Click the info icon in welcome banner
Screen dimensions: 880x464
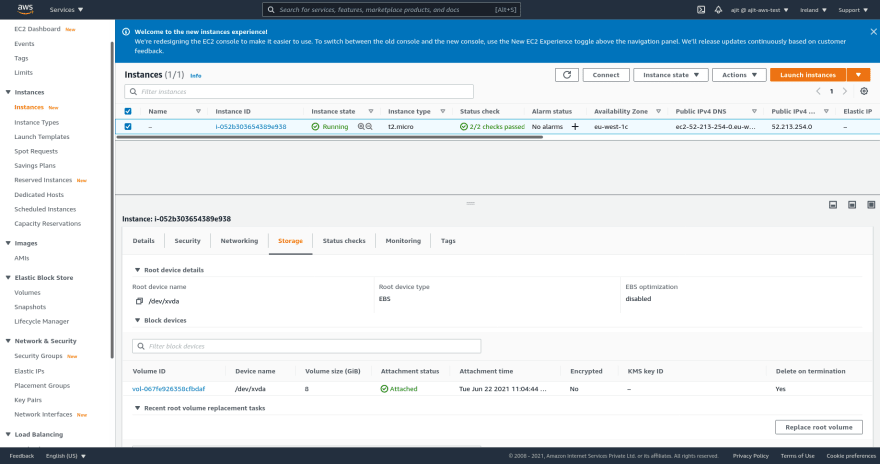point(126,32)
